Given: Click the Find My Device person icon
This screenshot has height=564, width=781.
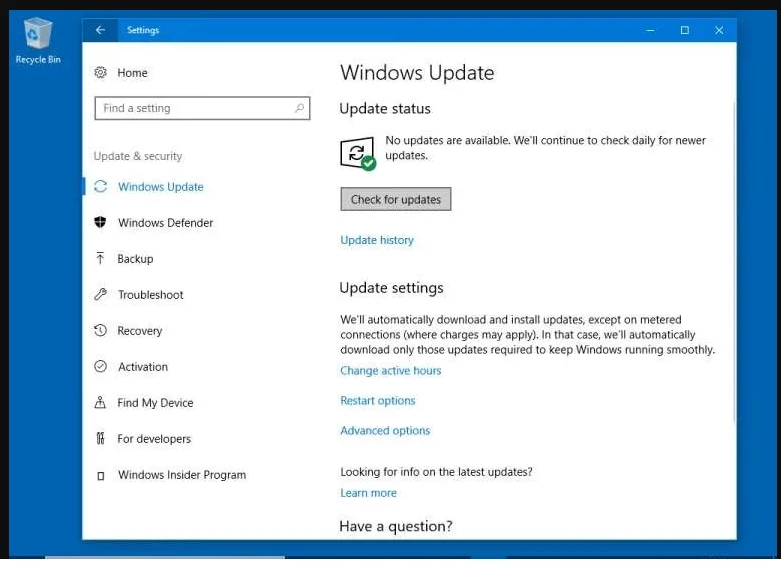Looking at the screenshot, I should [x=100, y=402].
